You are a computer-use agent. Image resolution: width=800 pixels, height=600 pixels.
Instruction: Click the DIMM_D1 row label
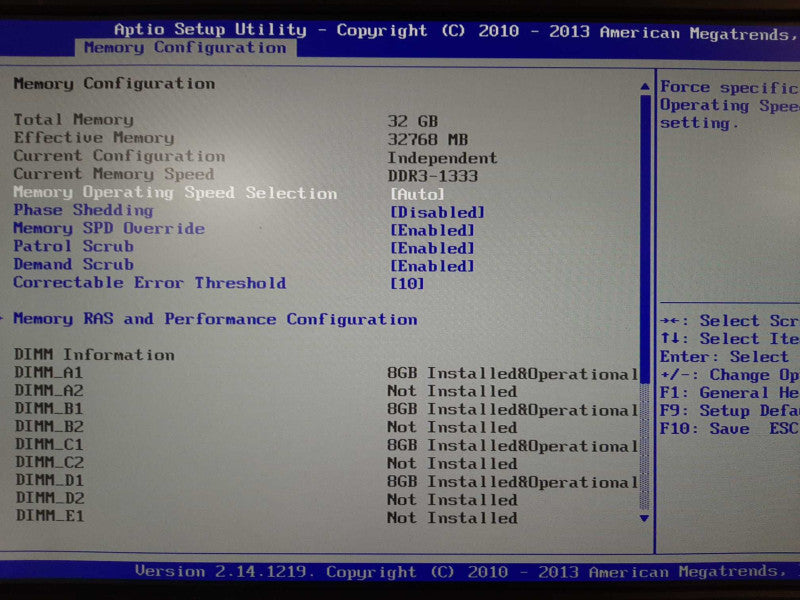pos(49,481)
